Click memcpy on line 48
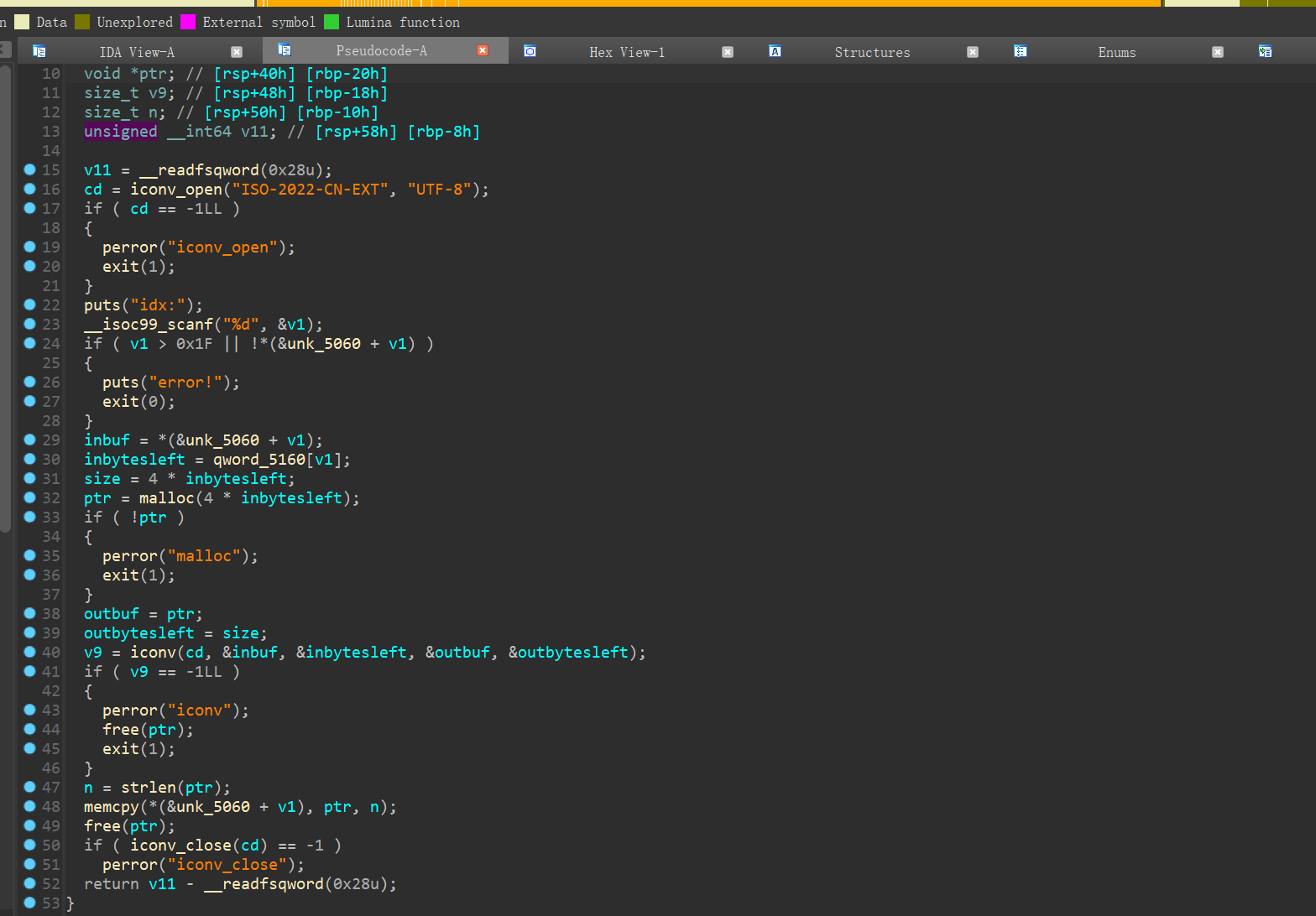The height and width of the screenshot is (916, 1316). 112,807
